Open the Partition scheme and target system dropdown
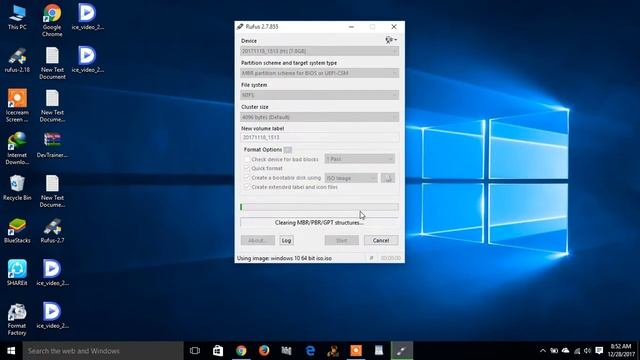This screenshot has height=360, width=640. (320, 73)
